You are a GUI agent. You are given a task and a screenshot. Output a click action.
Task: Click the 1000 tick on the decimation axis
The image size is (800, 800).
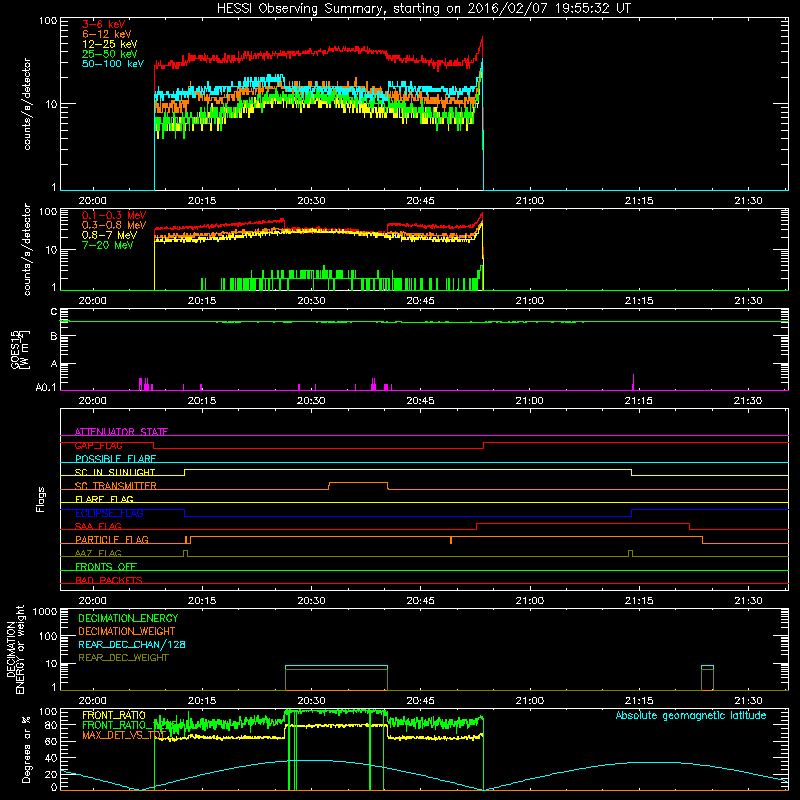coord(45,611)
